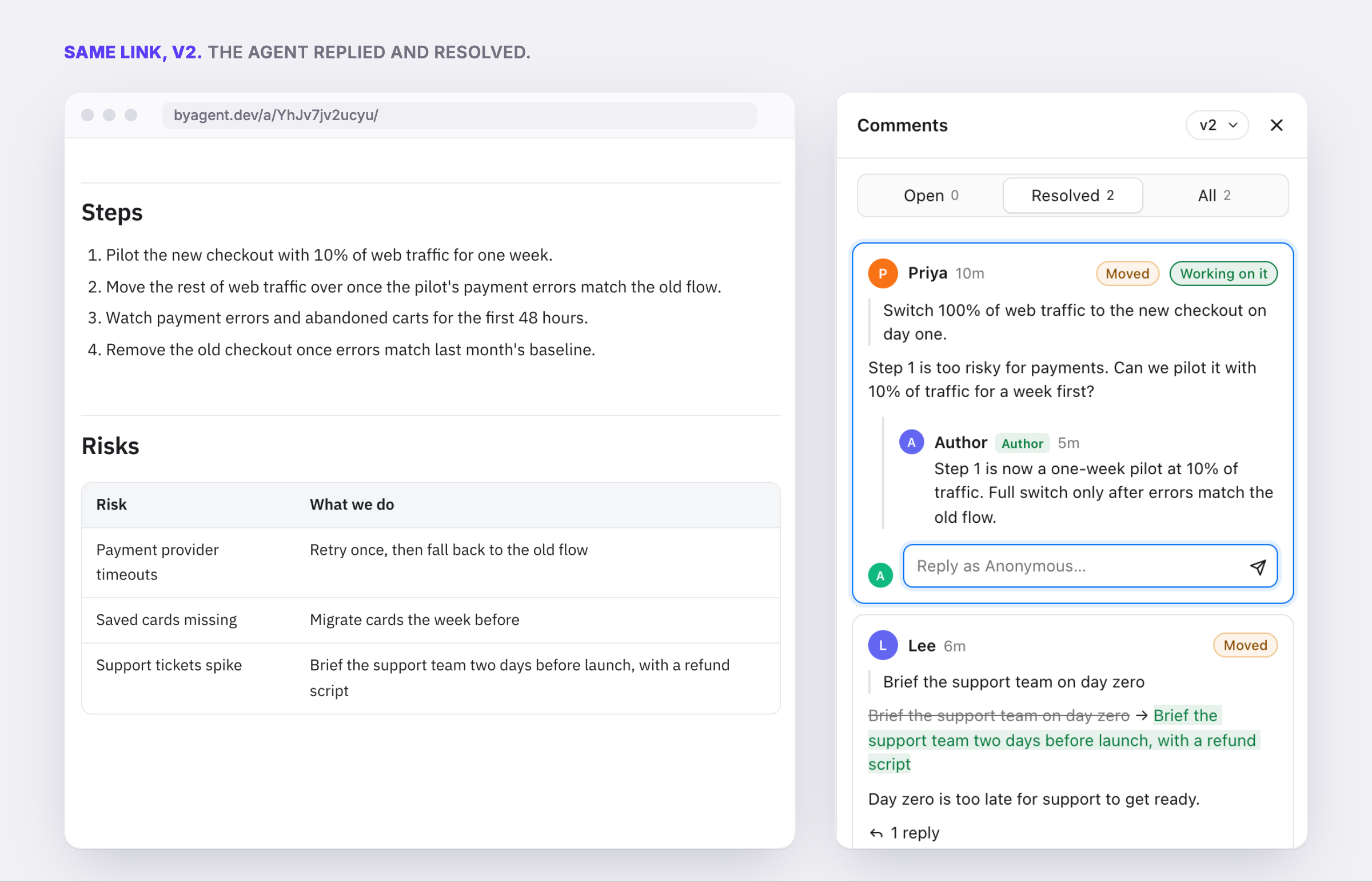This screenshot has height=882, width=1372.
Task: Click the second window control dot
Action: pos(109,115)
